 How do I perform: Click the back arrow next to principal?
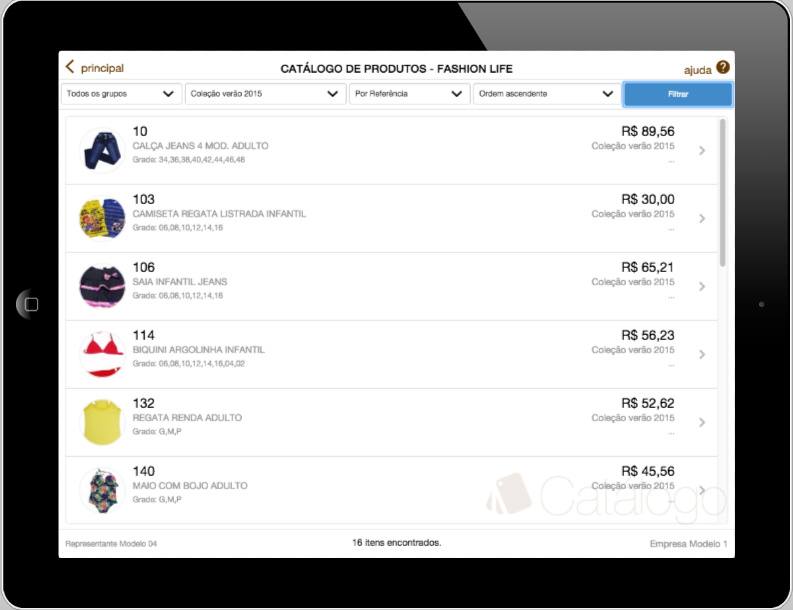[70, 66]
